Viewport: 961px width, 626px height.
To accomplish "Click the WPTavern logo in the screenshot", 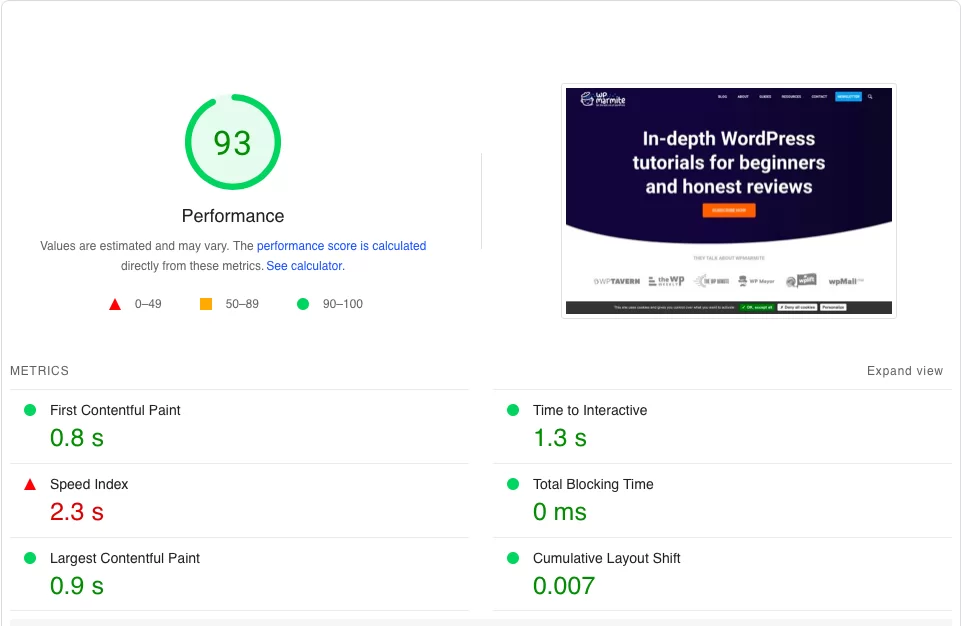I will (617, 281).
